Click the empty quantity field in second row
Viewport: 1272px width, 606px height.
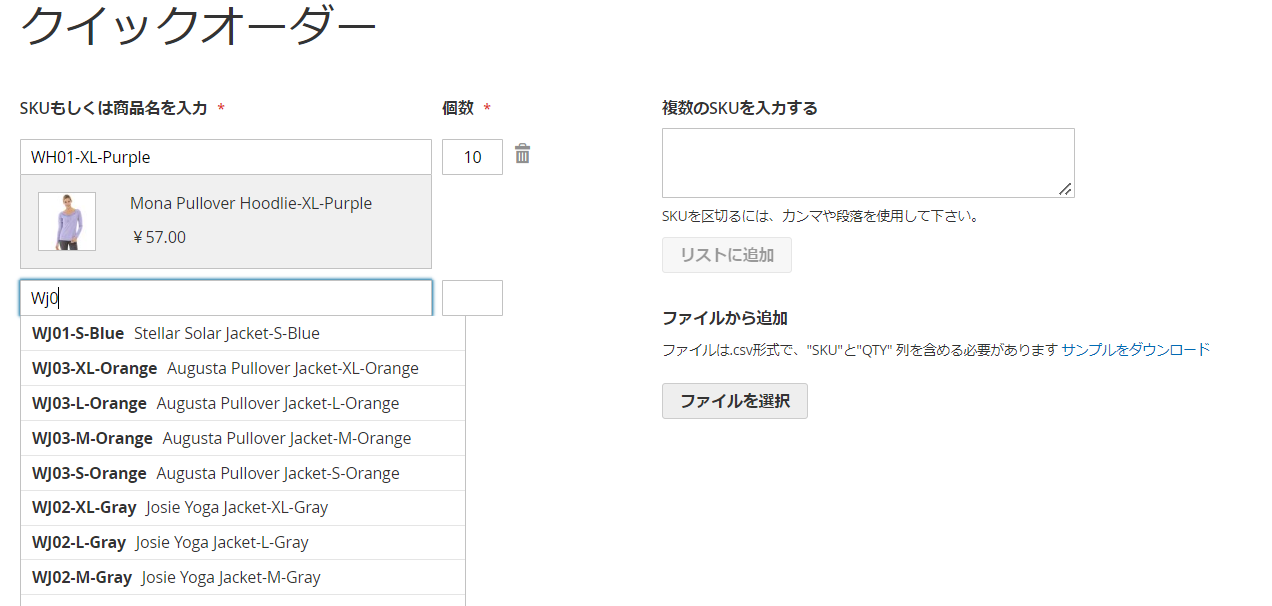pyautogui.click(x=472, y=298)
